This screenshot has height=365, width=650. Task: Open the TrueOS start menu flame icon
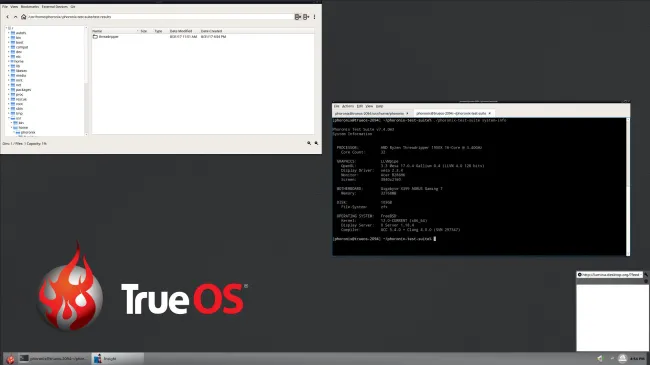click(x=10, y=359)
